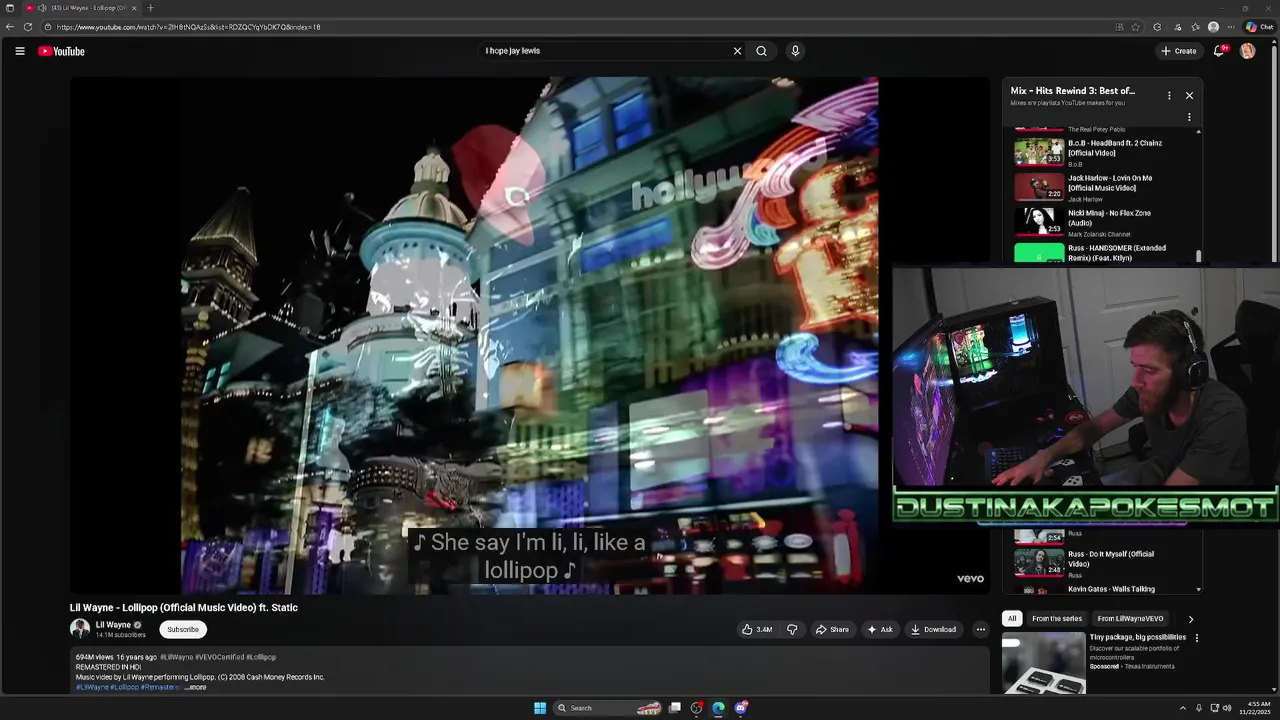Share the Lollipop video
Viewport: 1280px width, 720px height.
[832, 629]
